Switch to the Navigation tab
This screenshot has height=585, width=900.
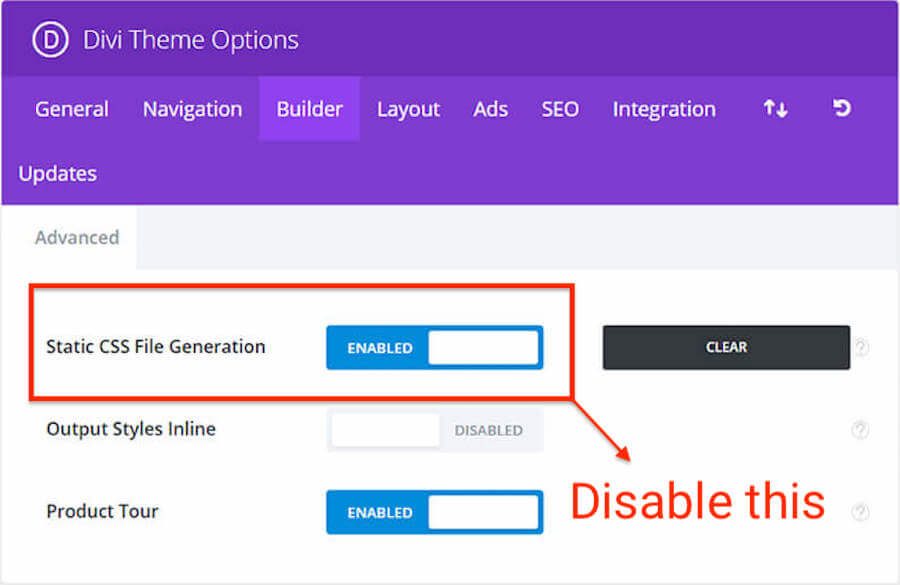[x=192, y=109]
